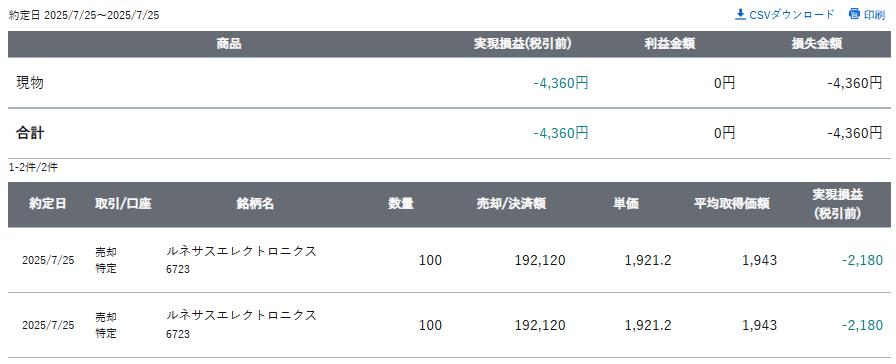Select the 売却/決済額 column header

[x=511, y=204]
